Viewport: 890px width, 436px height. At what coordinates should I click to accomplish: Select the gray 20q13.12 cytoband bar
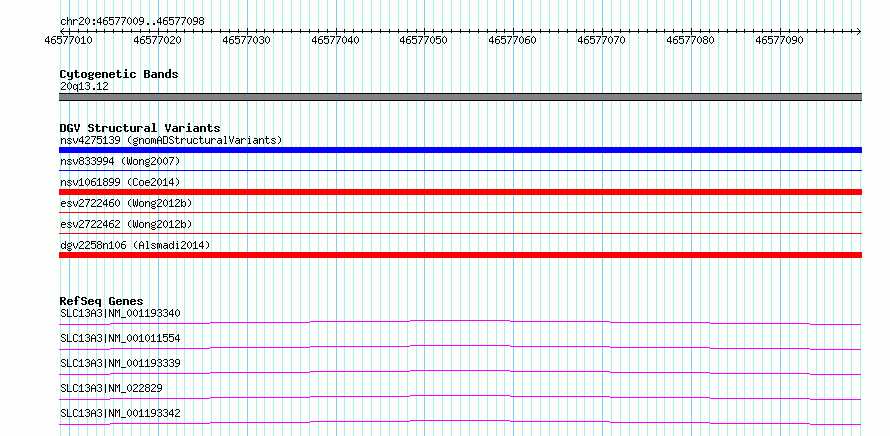(460, 97)
